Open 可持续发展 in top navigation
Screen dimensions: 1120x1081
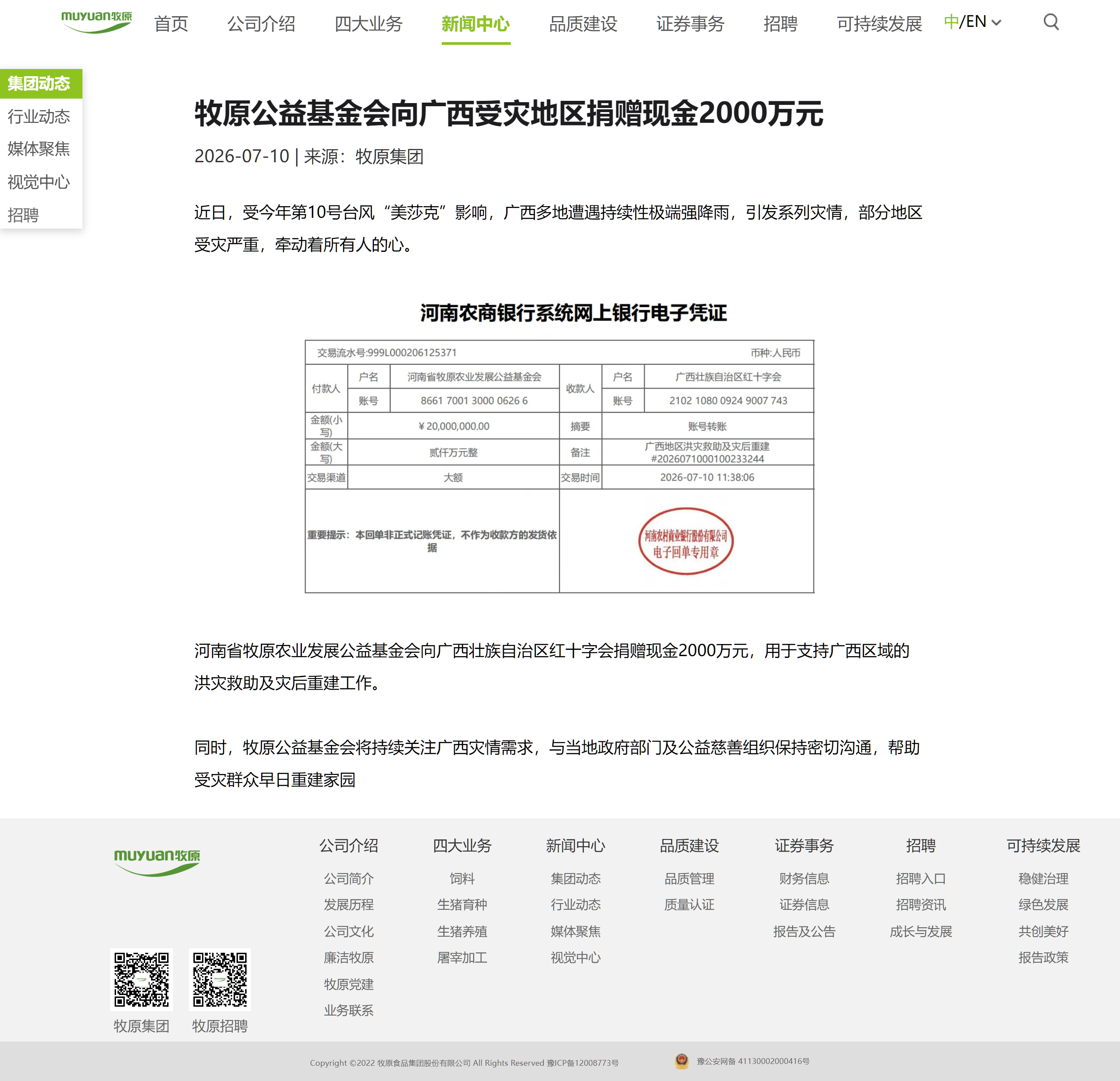(879, 23)
